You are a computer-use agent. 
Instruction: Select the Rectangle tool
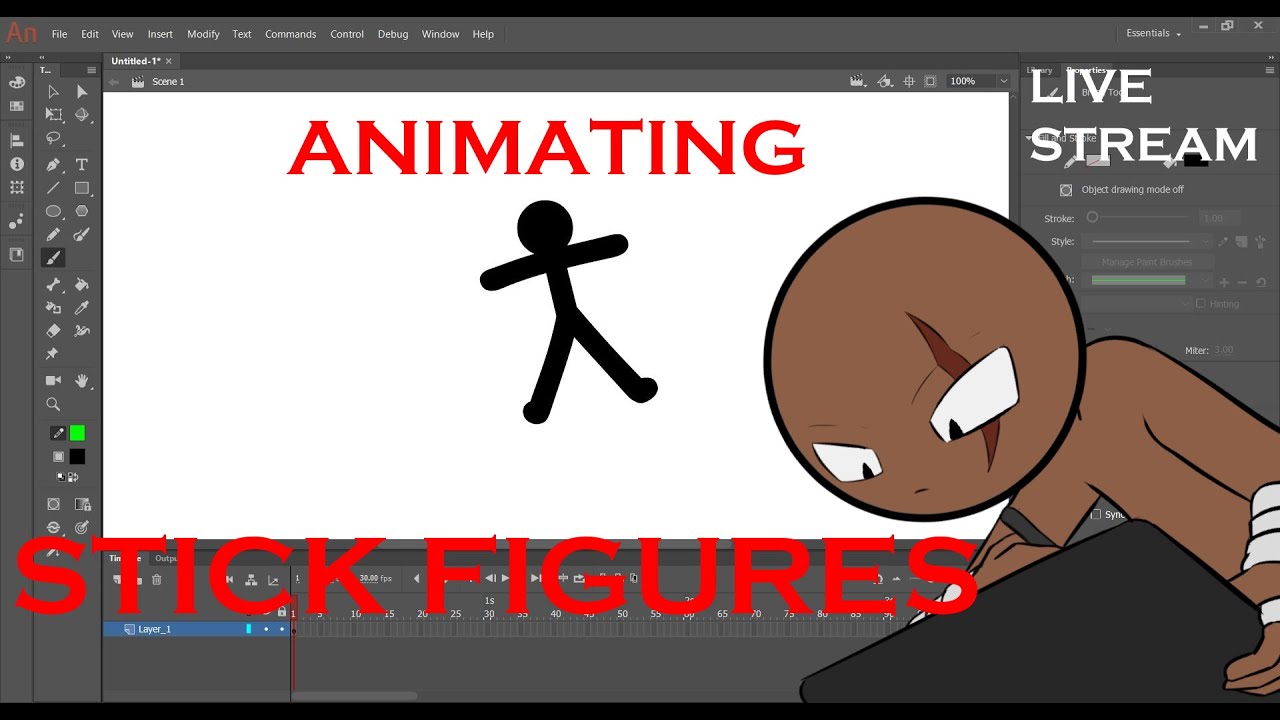82,188
